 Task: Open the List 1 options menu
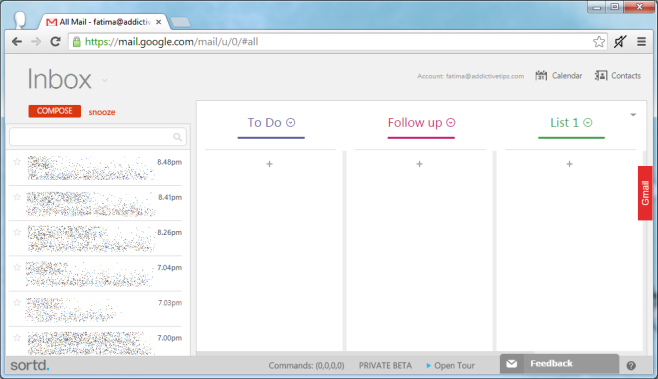tap(588, 122)
